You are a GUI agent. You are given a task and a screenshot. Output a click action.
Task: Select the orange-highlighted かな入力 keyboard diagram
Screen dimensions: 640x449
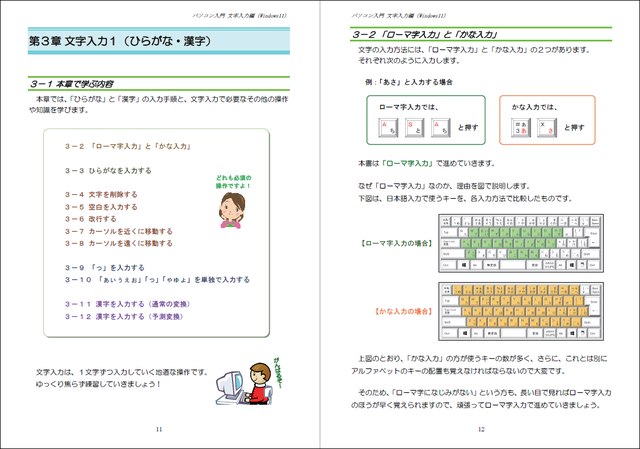click(521, 311)
